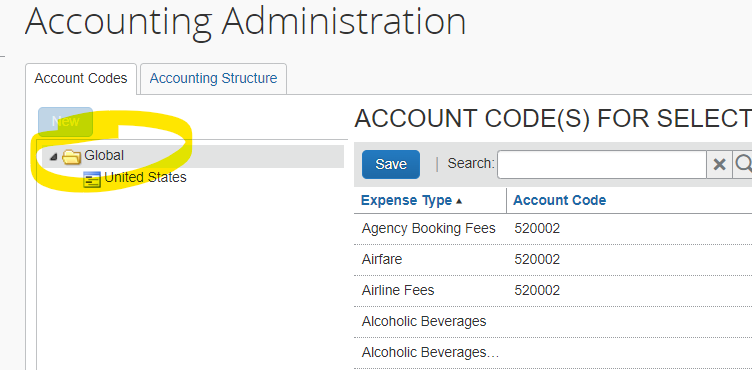752x370 pixels.
Task: Click the empty Alcoholic Beverages account code cell
Action: [x=629, y=322]
